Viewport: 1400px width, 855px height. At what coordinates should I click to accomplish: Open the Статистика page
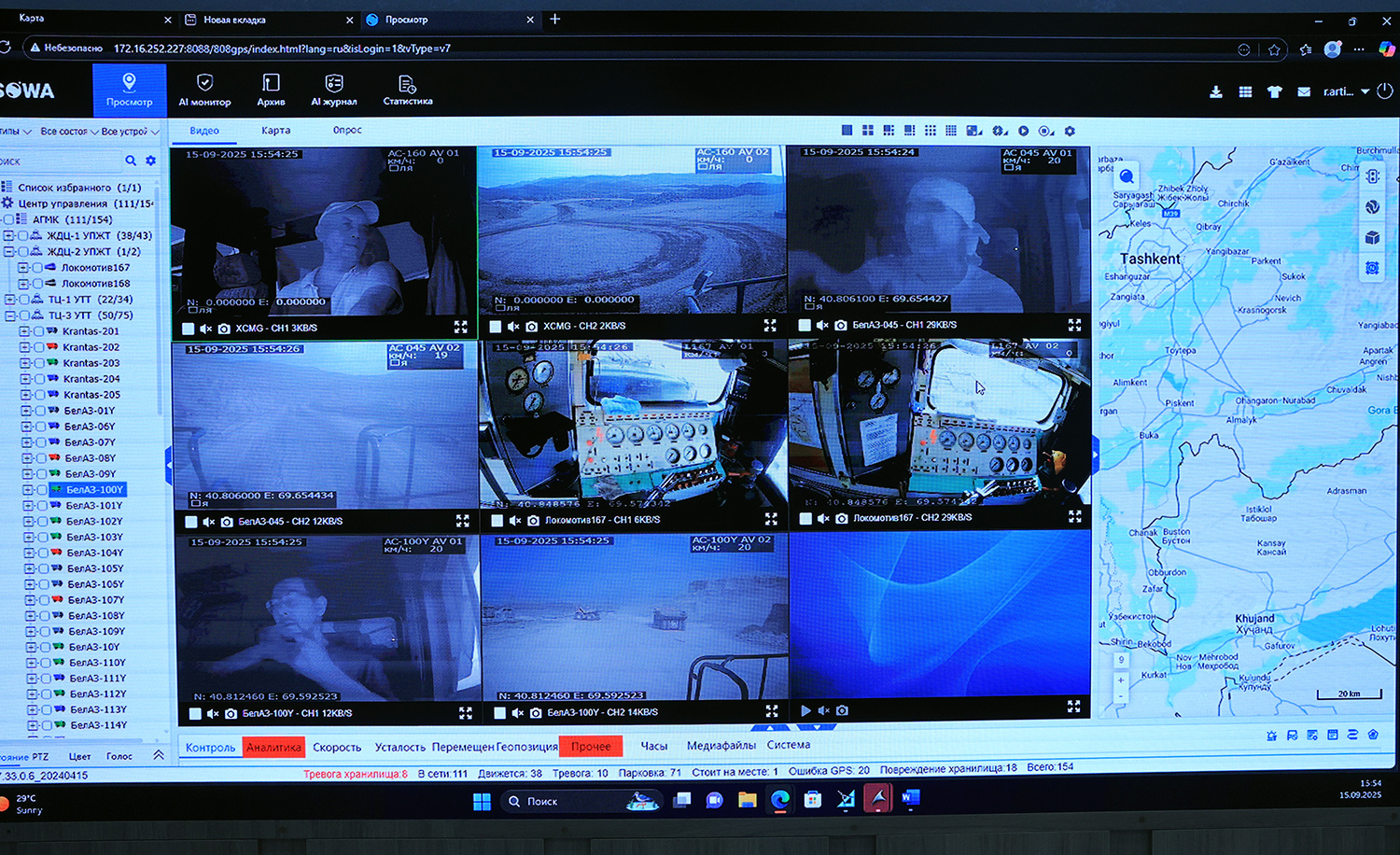tap(407, 91)
